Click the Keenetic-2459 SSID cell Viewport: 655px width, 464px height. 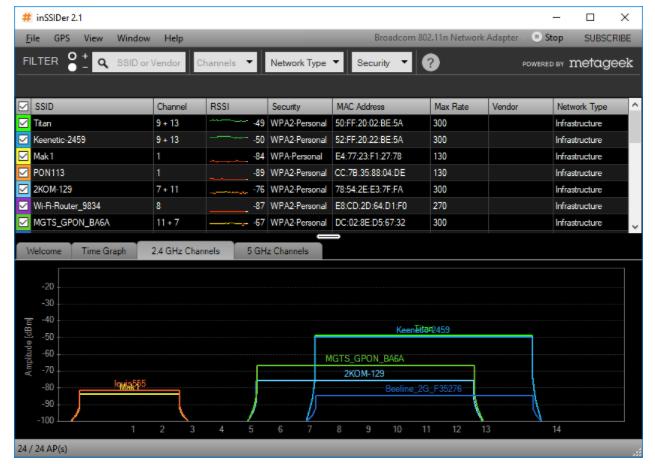[92, 139]
